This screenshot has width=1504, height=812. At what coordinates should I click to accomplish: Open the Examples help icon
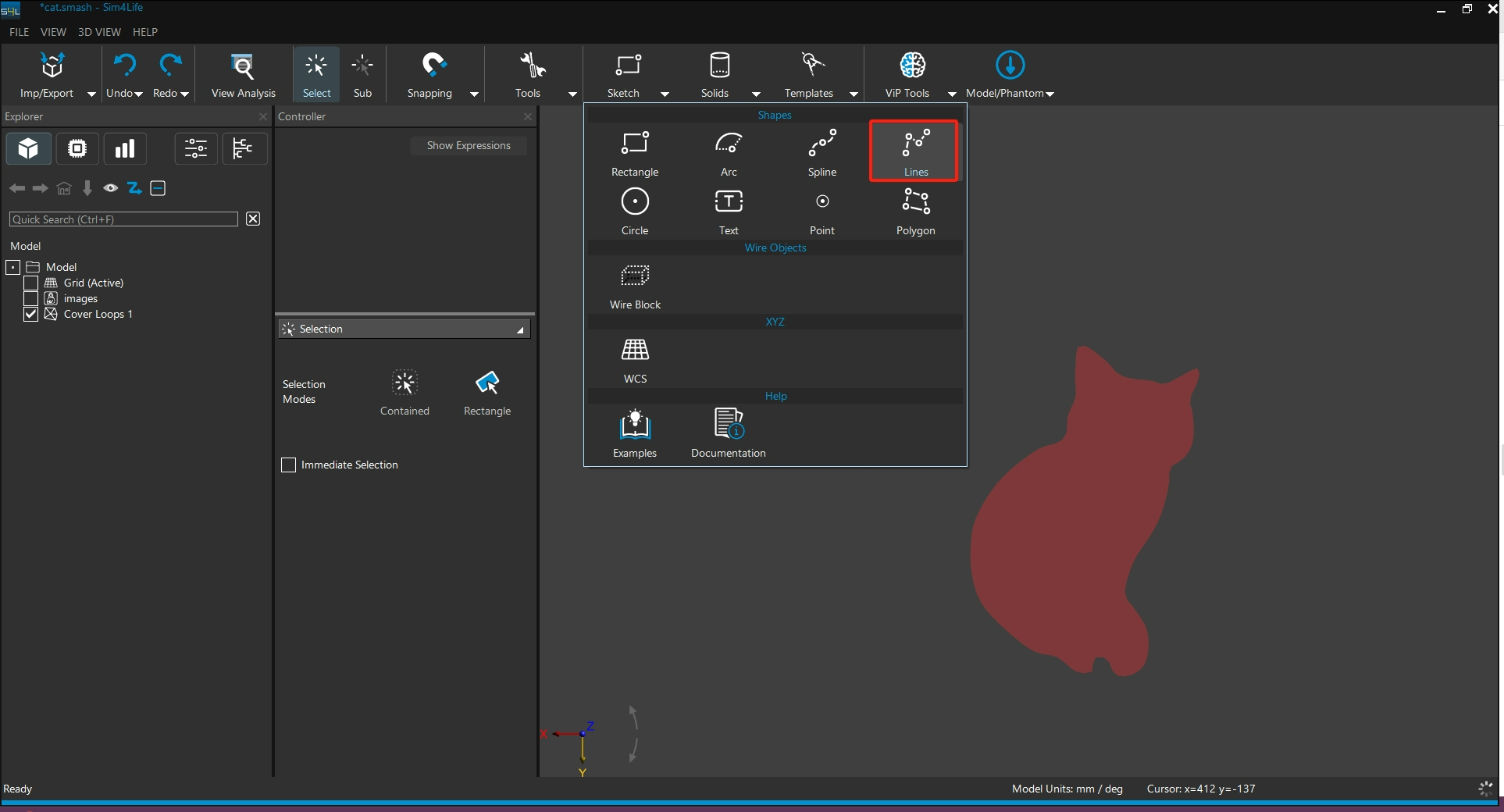coord(634,433)
